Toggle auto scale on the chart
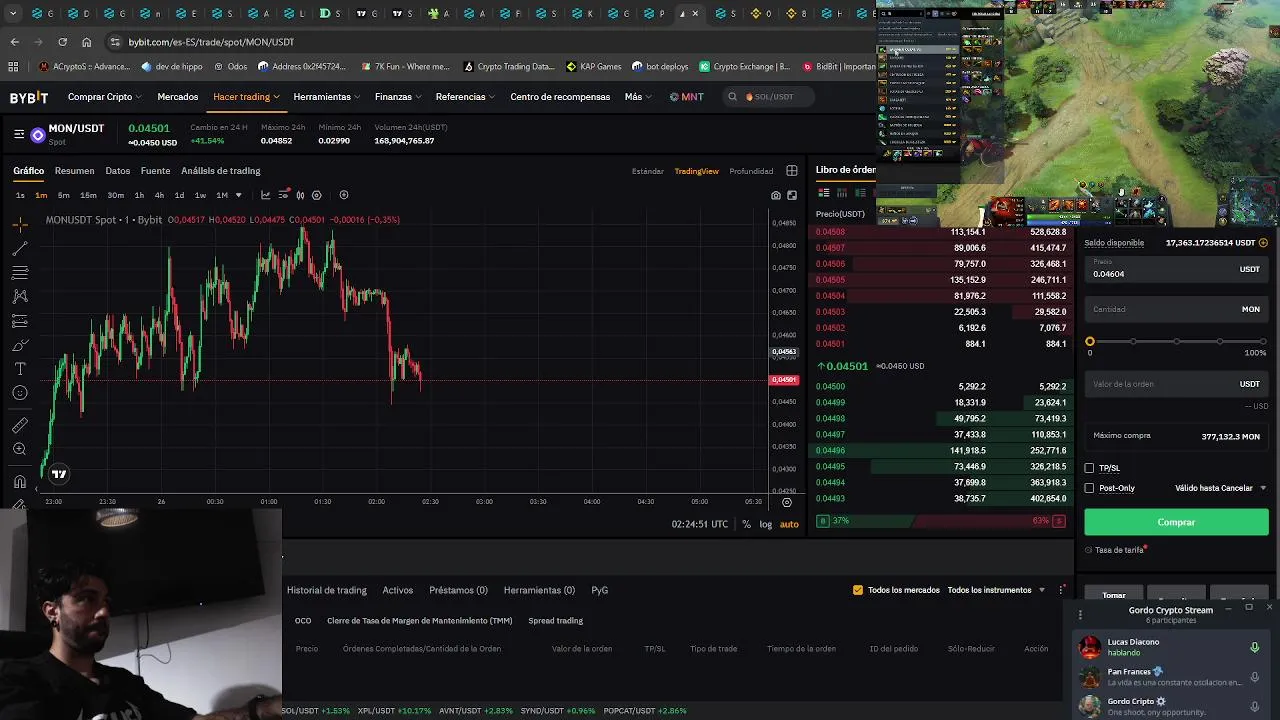This screenshot has width=1280, height=720. [x=789, y=524]
